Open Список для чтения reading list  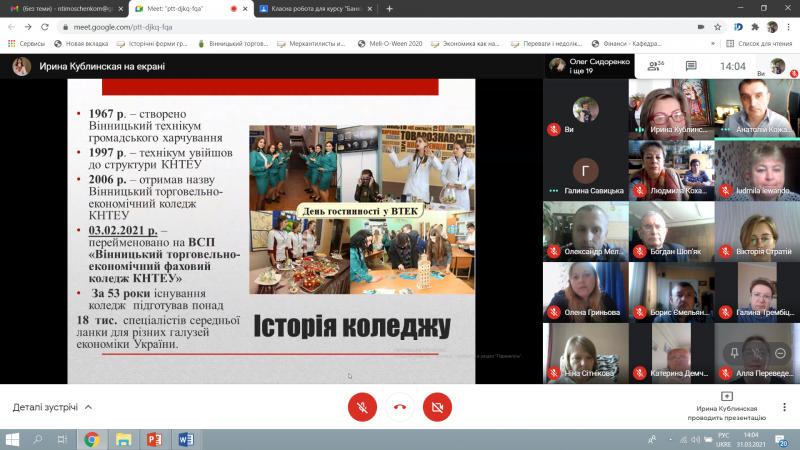759,44
